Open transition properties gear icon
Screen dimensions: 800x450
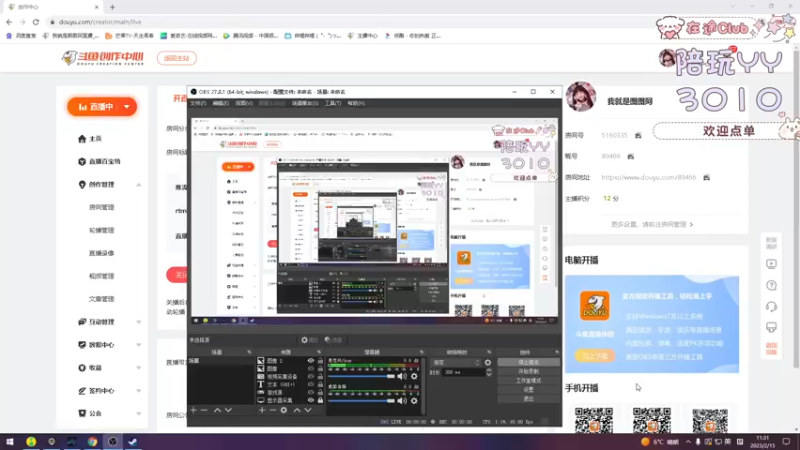[x=488, y=363]
